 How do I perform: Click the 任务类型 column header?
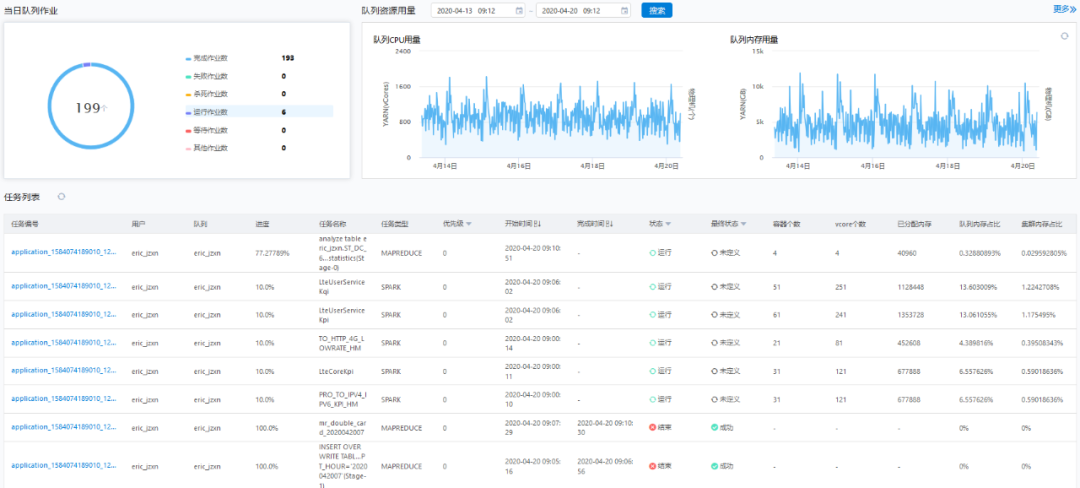click(x=395, y=224)
